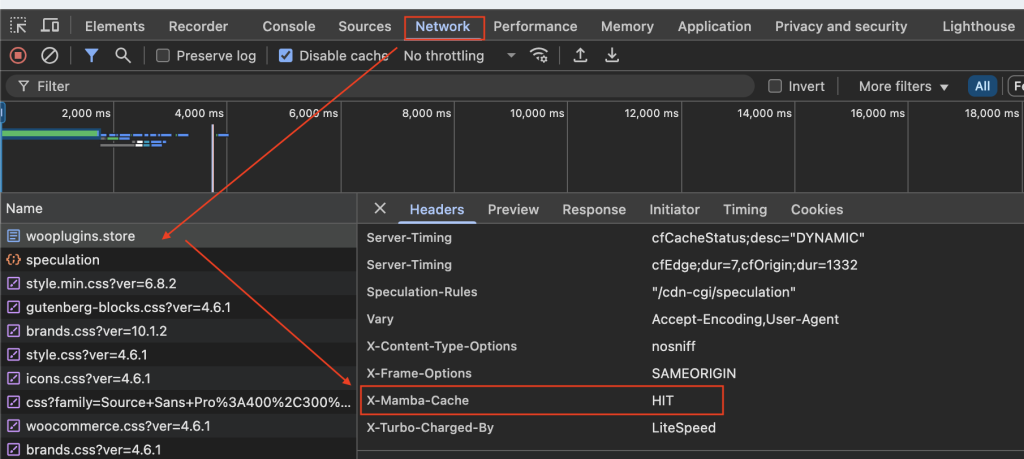The height and width of the screenshot is (459, 1024).
Task: Toggle the network filter funnel icon
Action: (x=91, y=56)
